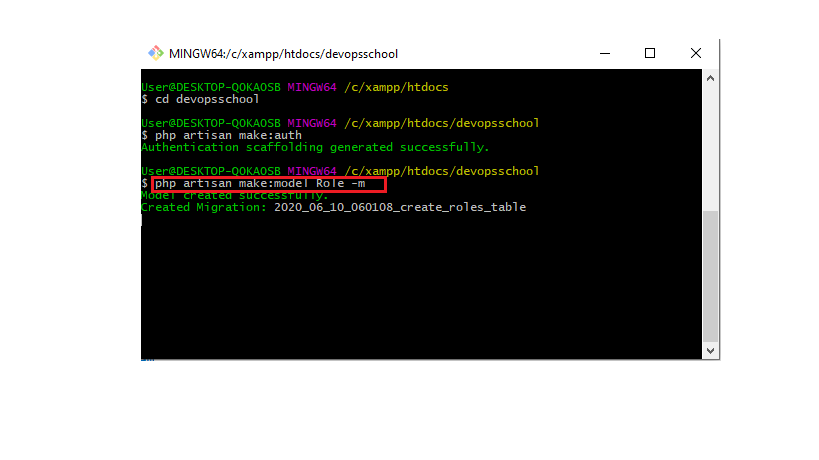Minimize the MINGW64 terminal window

(x=605, y=53)
